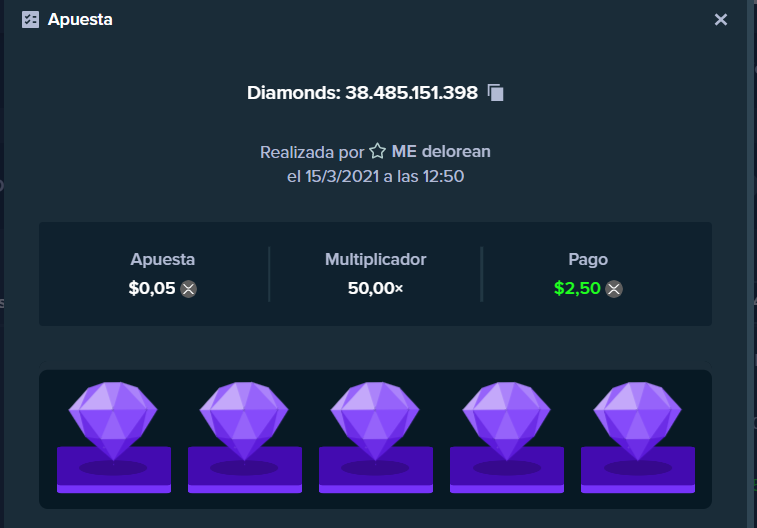Select the middle purple diamond

tap(375, 420)
